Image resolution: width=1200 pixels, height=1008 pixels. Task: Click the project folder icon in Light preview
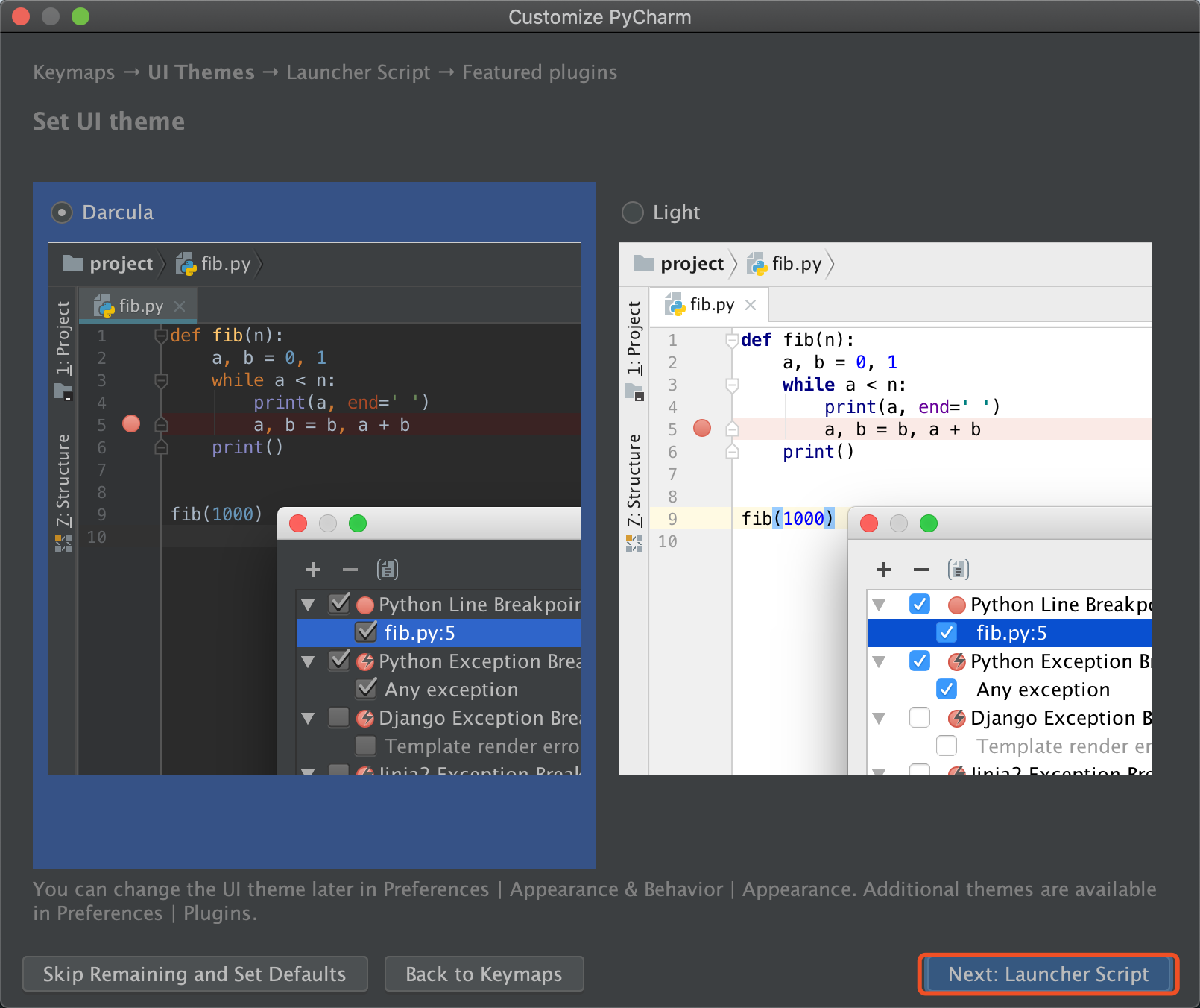coord(644,263)
